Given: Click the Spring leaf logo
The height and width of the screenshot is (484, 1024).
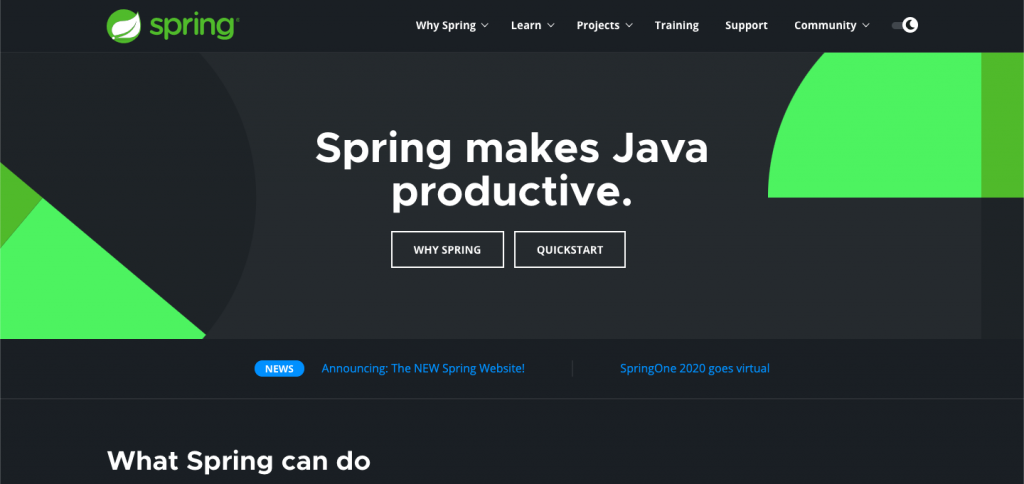Looking at the screenshot, I should click(x=123, y=26).
